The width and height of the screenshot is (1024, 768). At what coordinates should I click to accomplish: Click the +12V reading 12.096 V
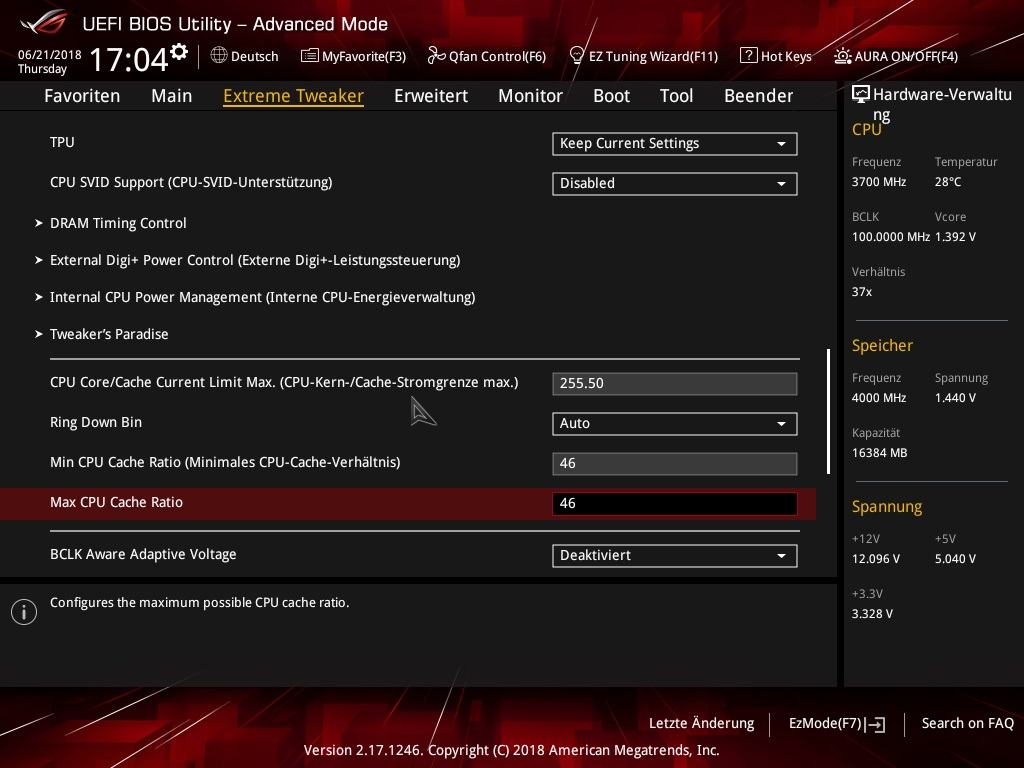(875, 559)
